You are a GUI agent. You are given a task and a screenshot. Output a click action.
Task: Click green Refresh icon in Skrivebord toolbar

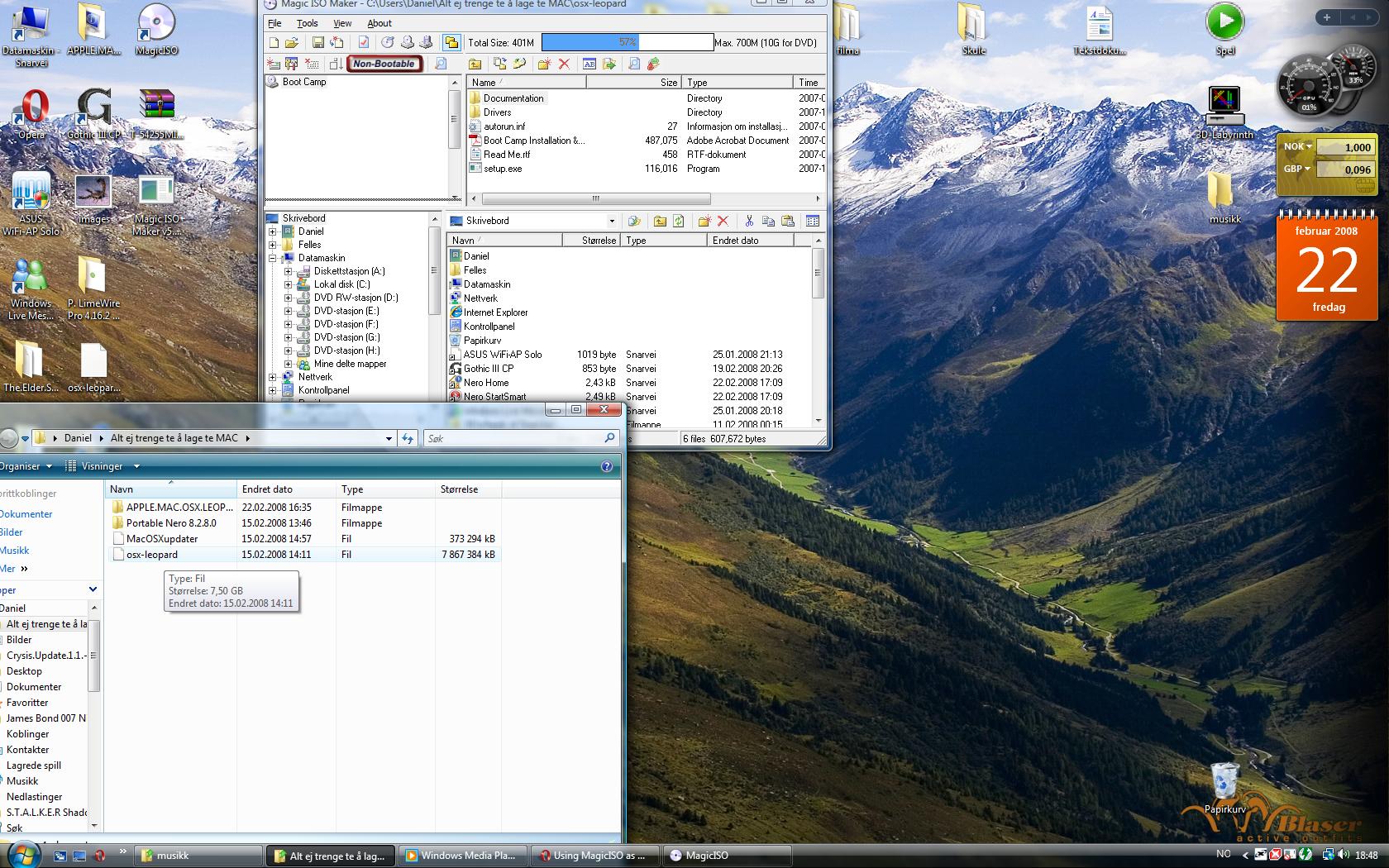pos(679,221)
